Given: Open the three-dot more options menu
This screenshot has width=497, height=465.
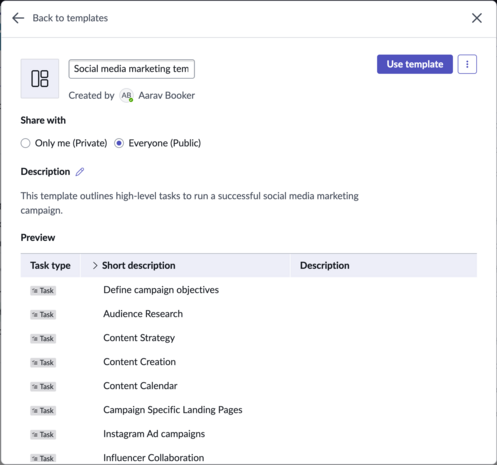Looking at the screenshot, I should (x=467, y=64).
